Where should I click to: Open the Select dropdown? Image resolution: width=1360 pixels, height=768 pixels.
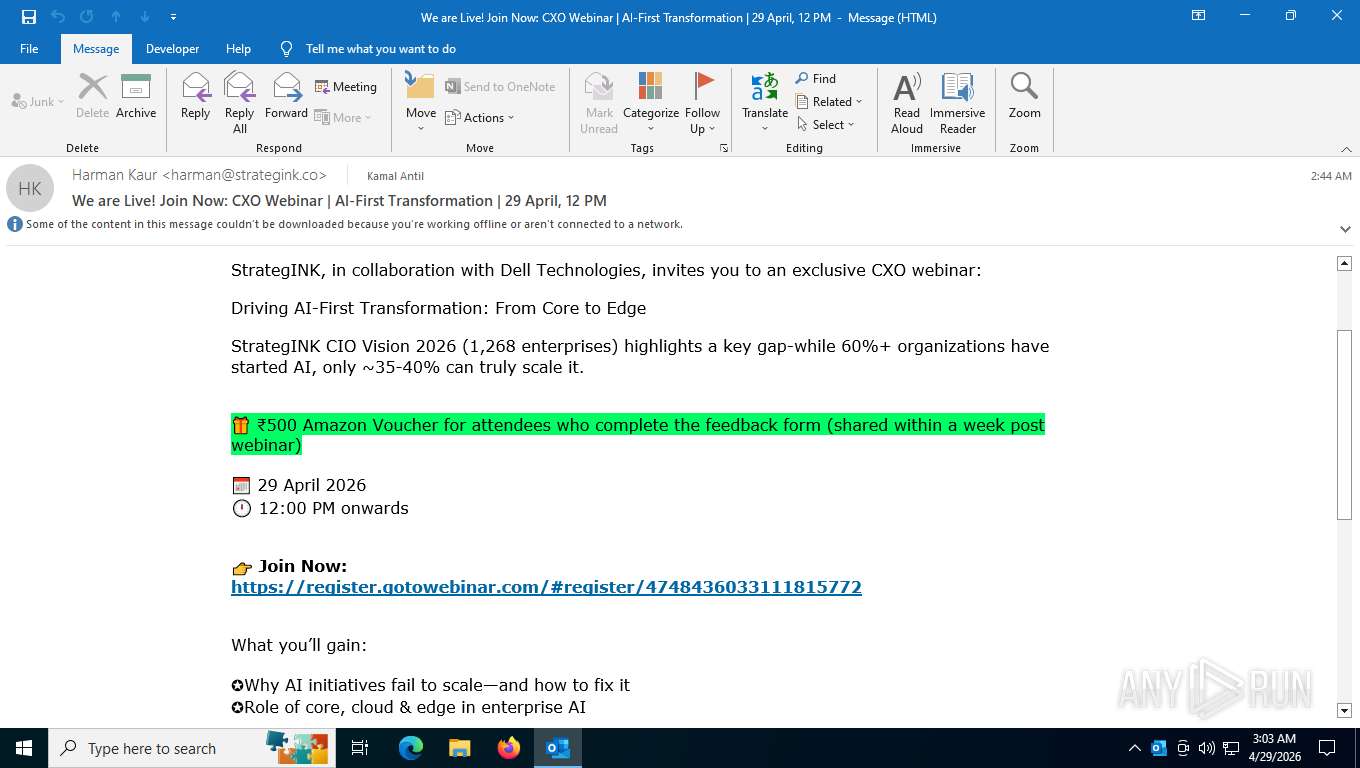(826, 124)
